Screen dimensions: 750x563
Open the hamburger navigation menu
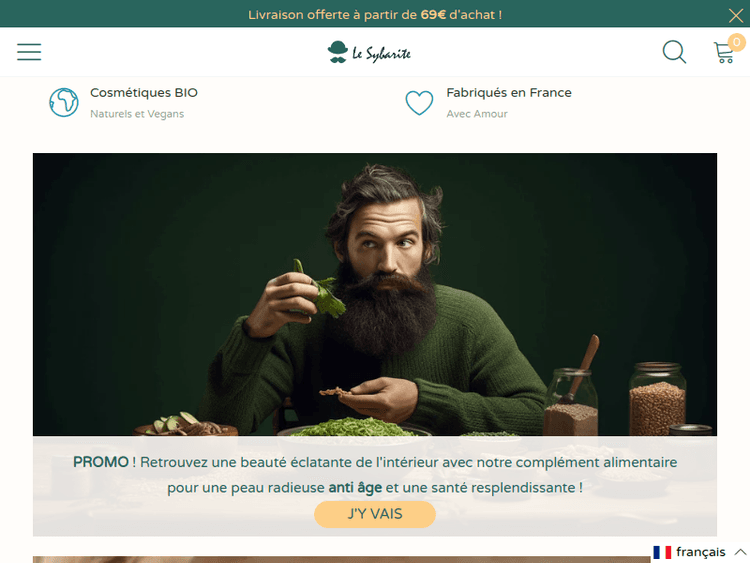click(x=29, y=52)
